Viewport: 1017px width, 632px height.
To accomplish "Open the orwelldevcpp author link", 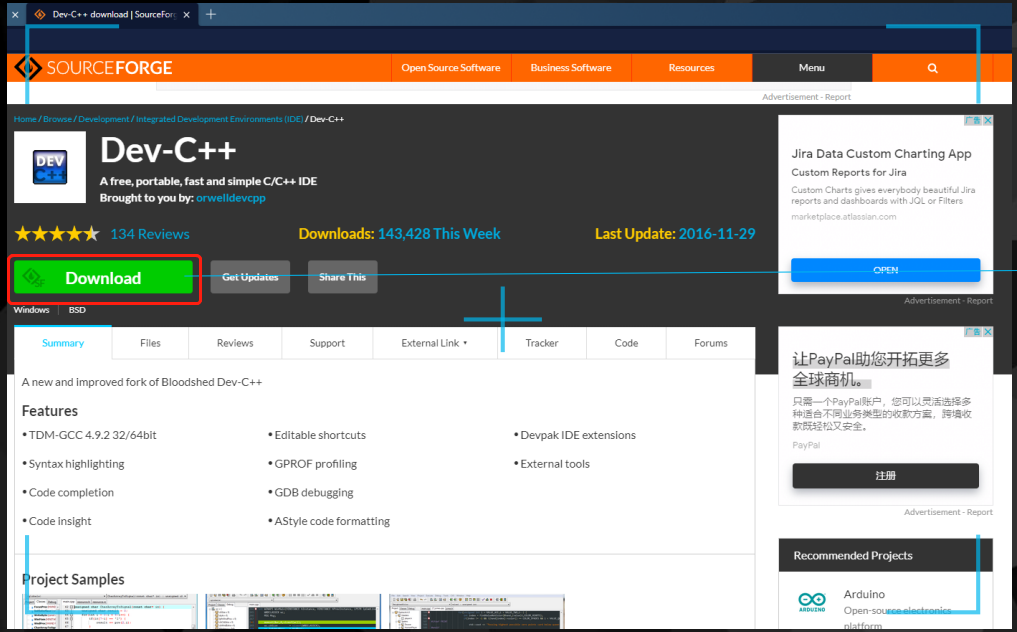I will coord(231,198).
